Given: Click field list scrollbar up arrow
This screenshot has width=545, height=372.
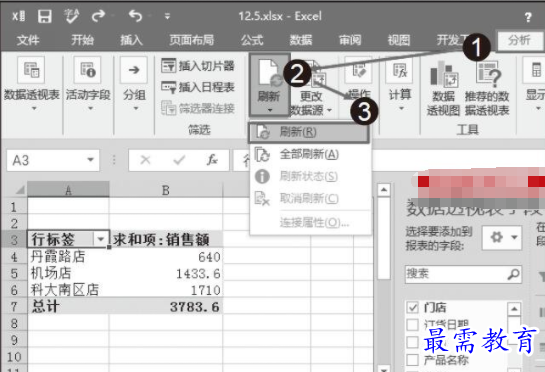Looking at the screenshot, I should (514, 308).
